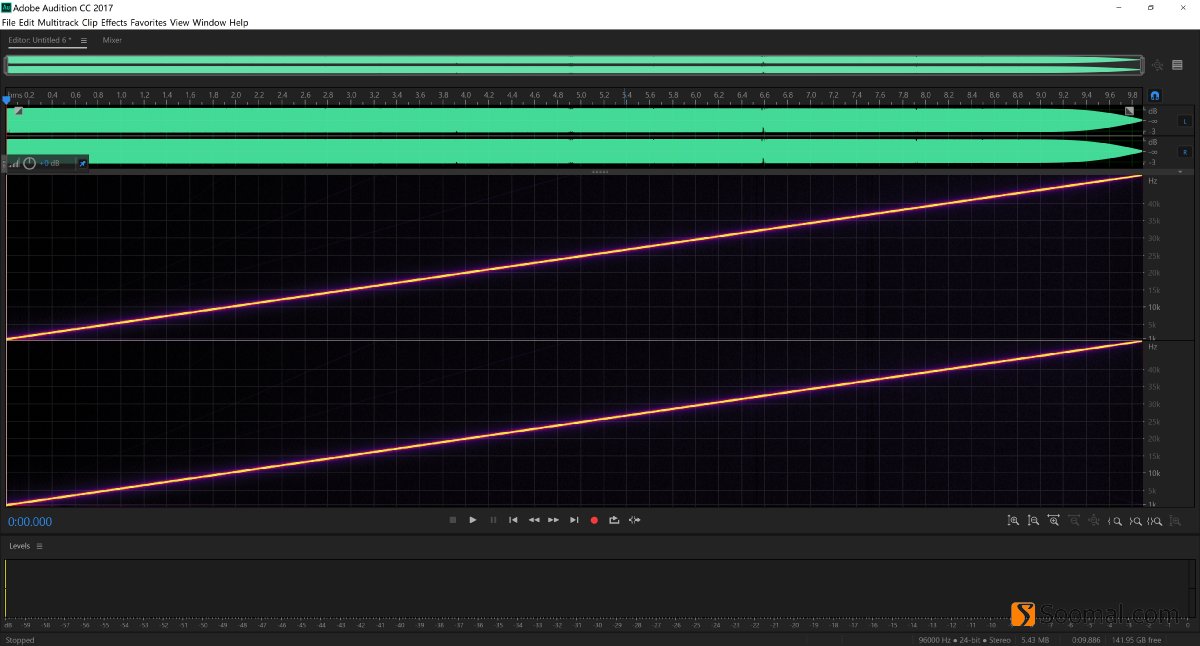The height and width of the screenshot is (646, 1200).
Task: Enable the left (L) channel toggle
Action: [1185, 120]
